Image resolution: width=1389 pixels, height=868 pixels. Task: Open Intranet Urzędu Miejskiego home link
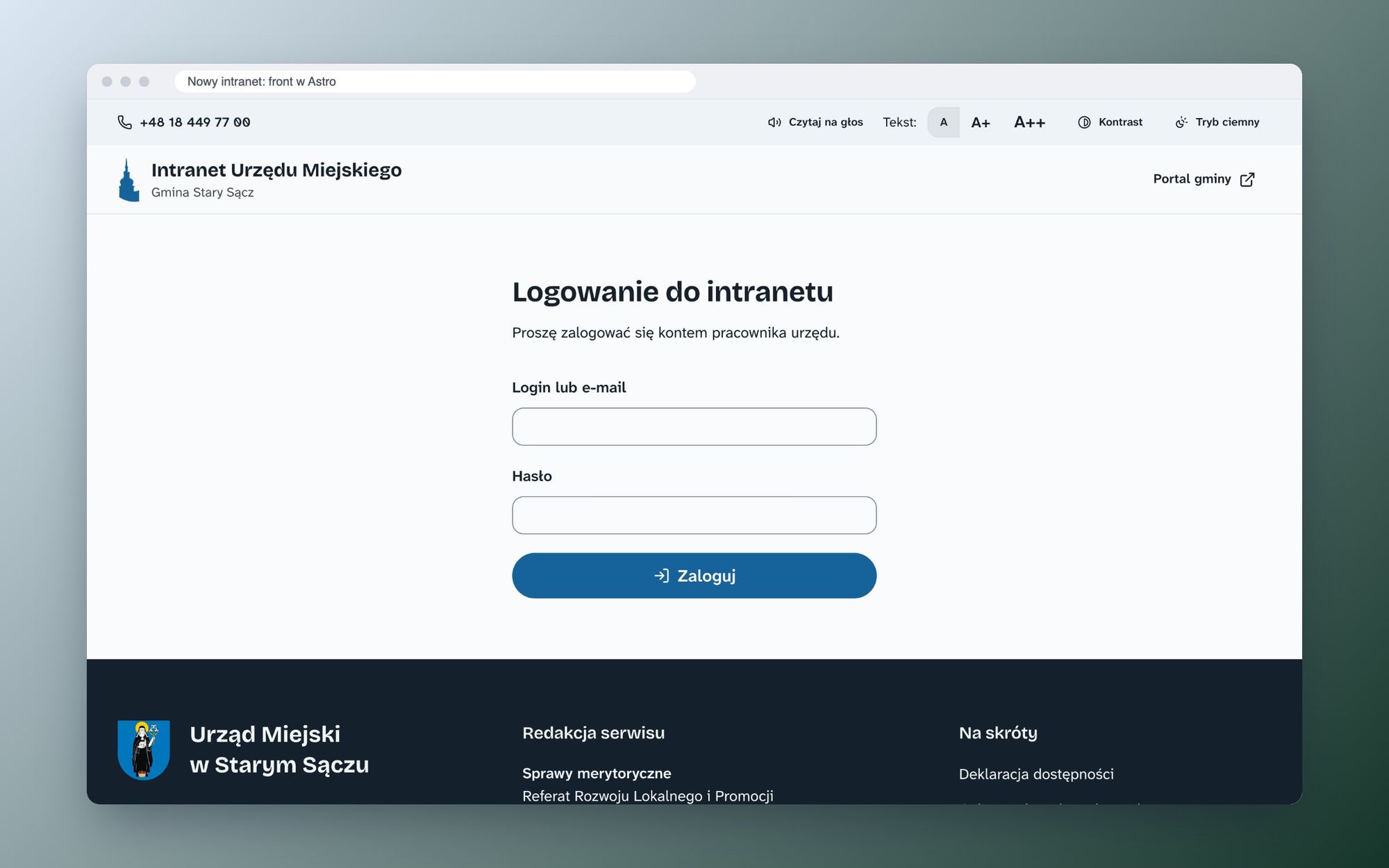pos(276,170)
